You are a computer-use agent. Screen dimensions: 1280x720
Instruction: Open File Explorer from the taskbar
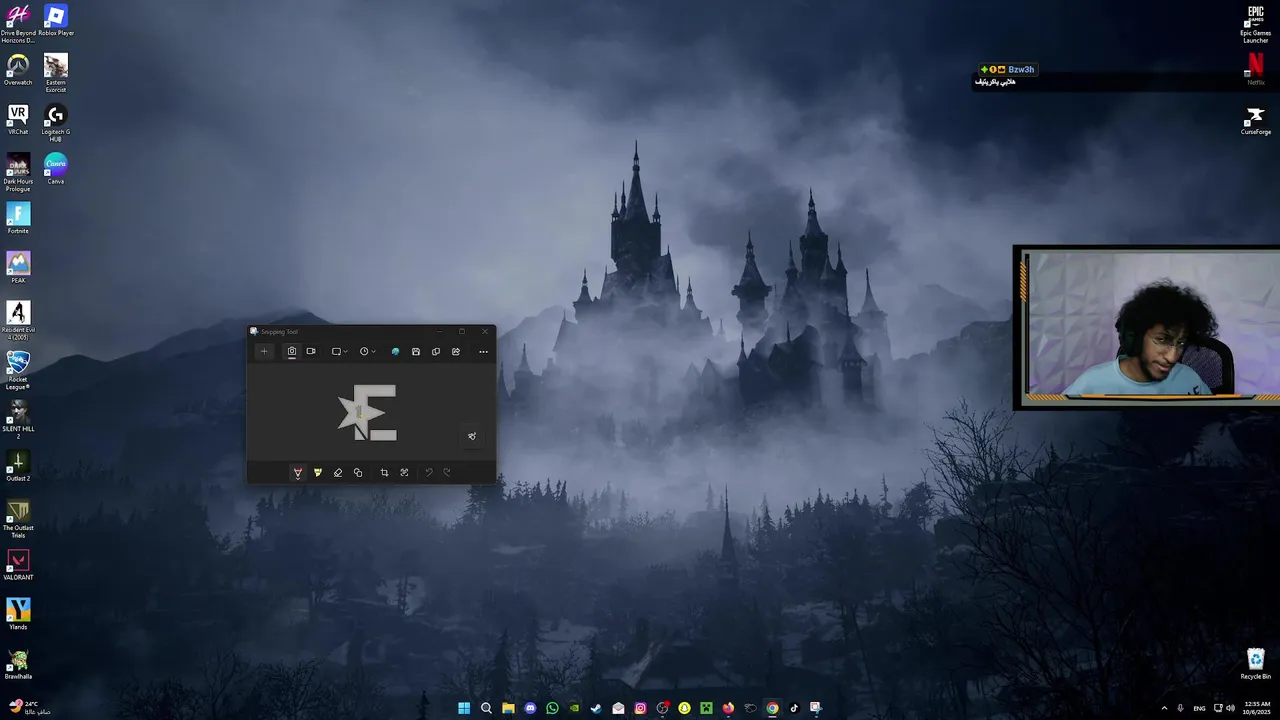click(508, 708)
